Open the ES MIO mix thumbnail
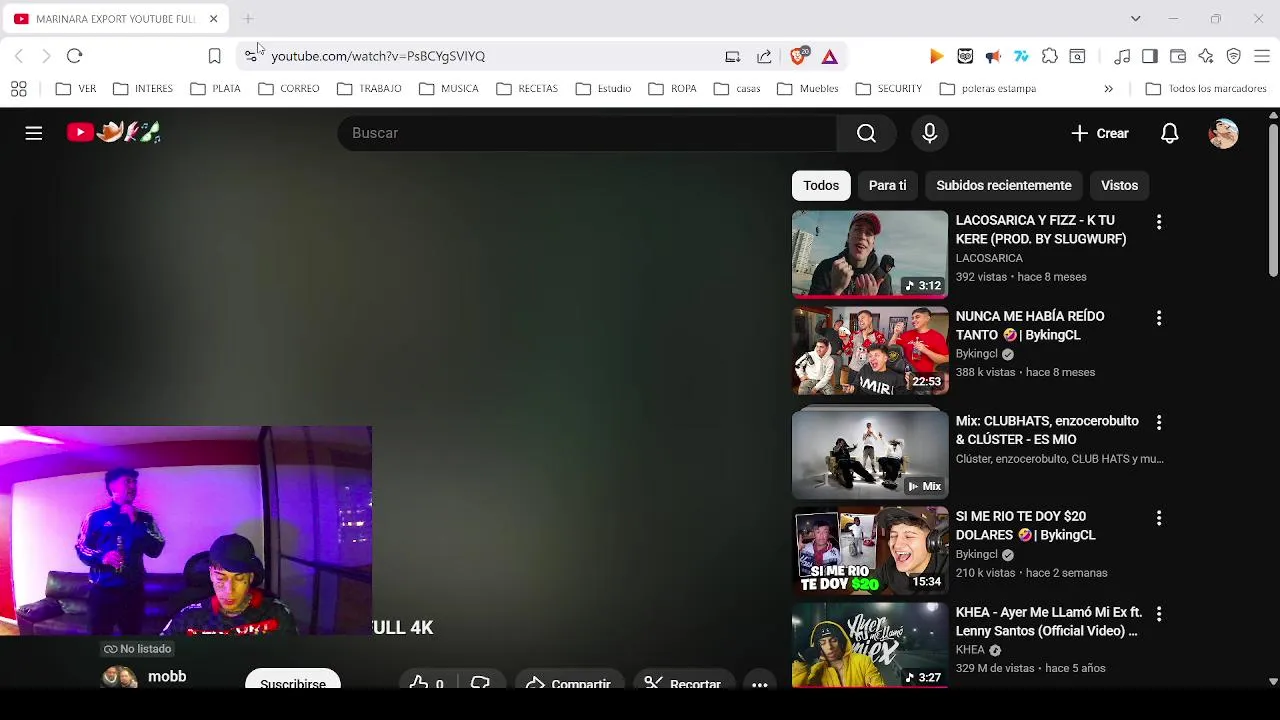Image resolution: width=1280 pixels, height=720 pixels. 870,454
